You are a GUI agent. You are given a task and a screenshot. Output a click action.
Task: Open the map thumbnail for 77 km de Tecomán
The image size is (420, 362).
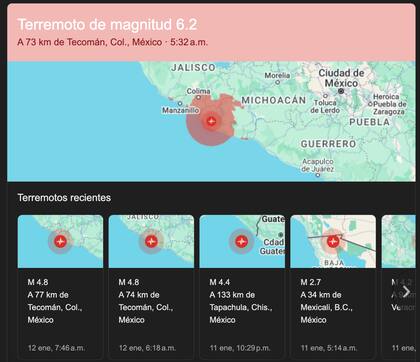pyautogui.click(x=60, y=241)
